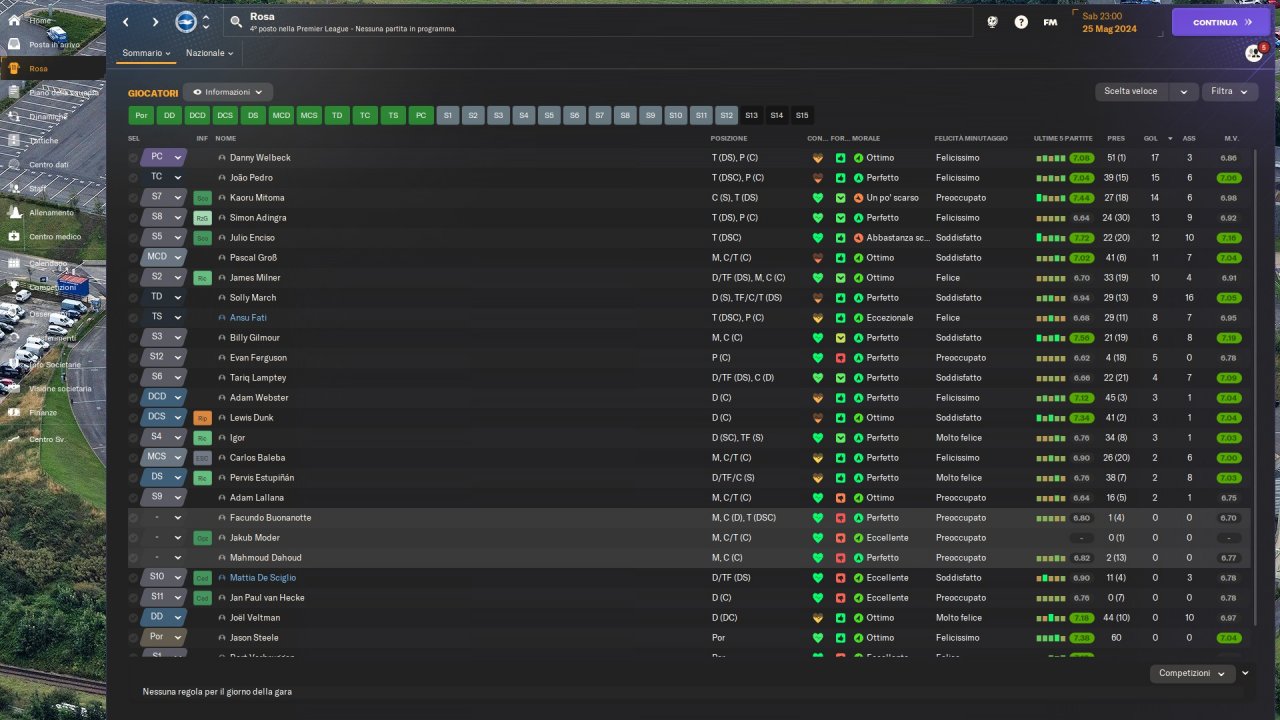Select the Lewis Dunk row checkbox
1280x720 pixels.
click(x=133, y=418)
